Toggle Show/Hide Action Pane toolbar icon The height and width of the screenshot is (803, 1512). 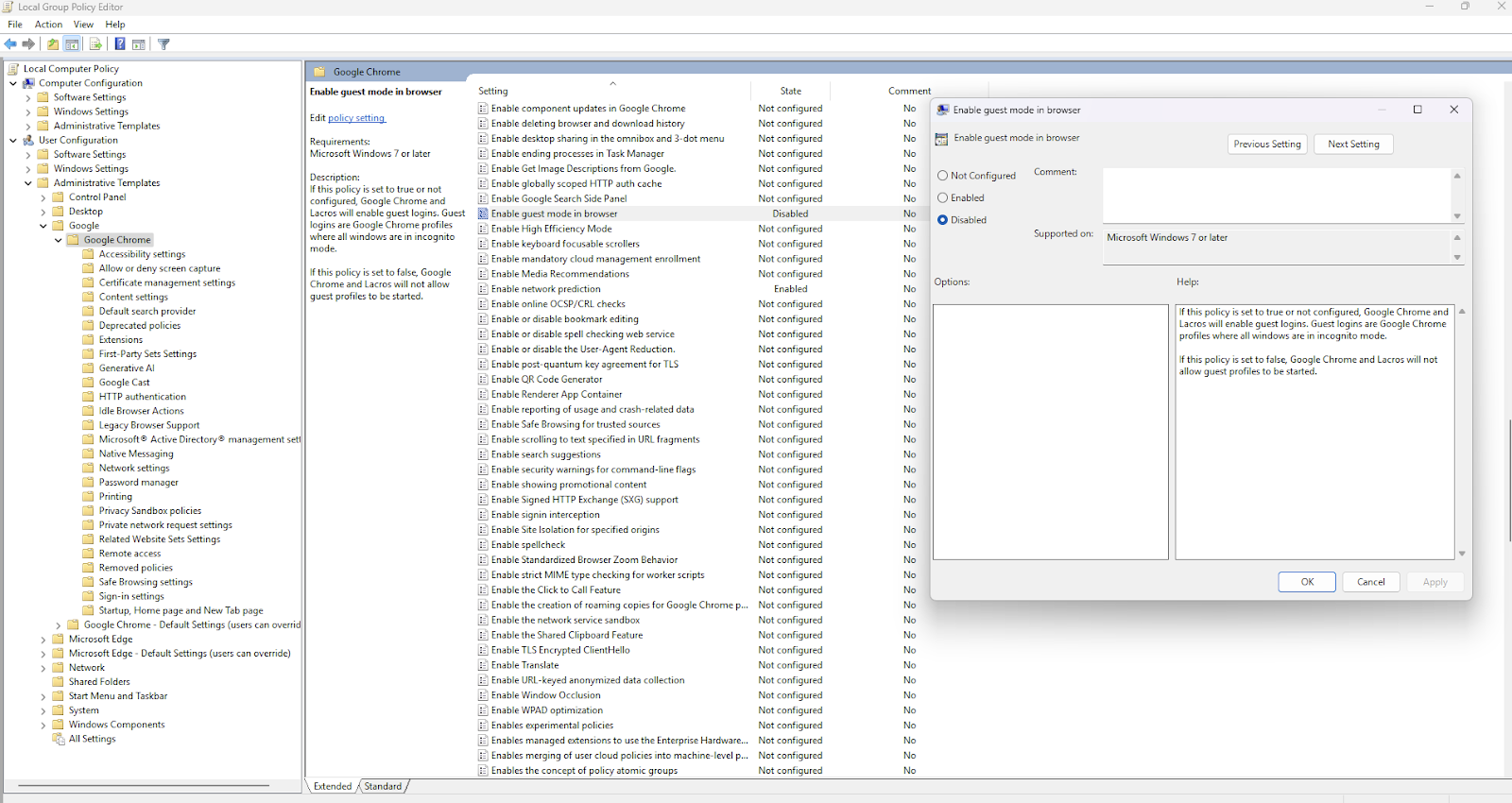click(x=139, y=44)
